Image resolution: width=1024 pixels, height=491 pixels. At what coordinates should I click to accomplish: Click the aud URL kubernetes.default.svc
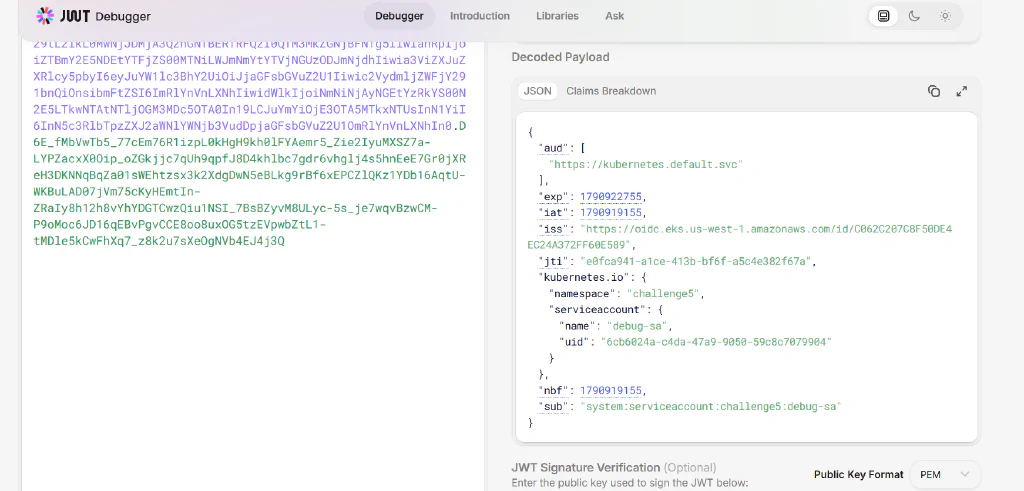coord(646,165)
